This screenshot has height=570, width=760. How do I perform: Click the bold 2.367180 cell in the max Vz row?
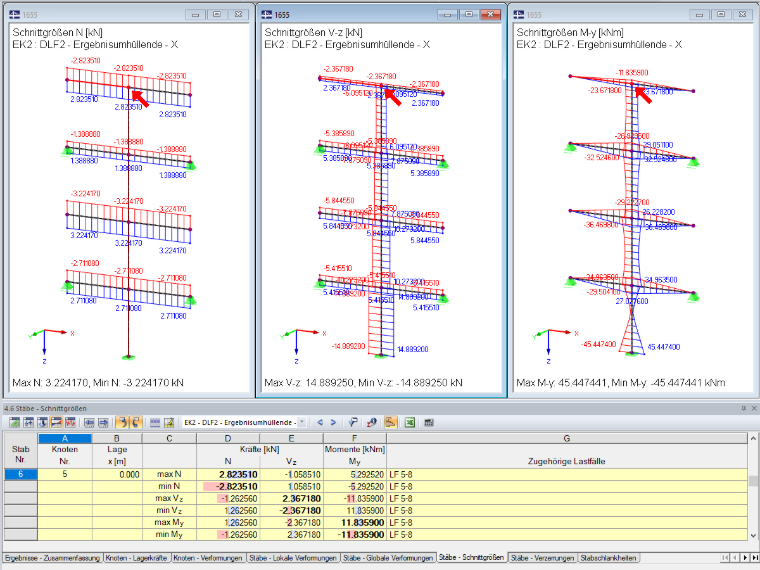tap(291, 499)
